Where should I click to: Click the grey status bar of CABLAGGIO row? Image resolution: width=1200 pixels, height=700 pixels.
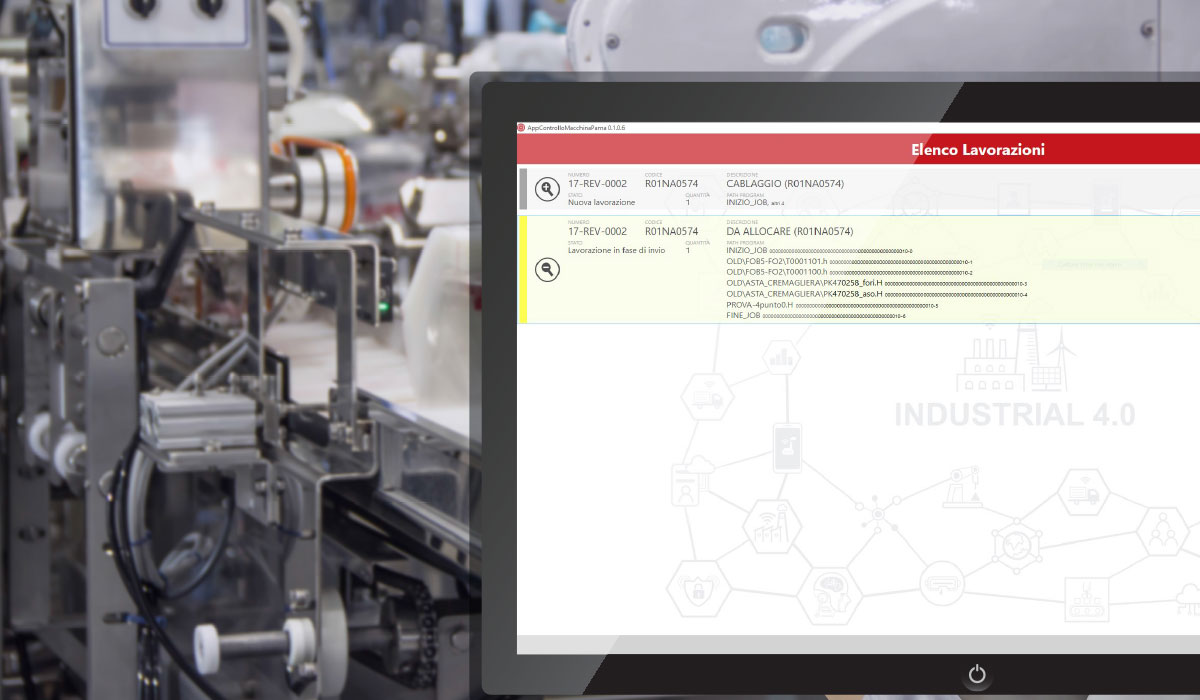tap(523, 189)
